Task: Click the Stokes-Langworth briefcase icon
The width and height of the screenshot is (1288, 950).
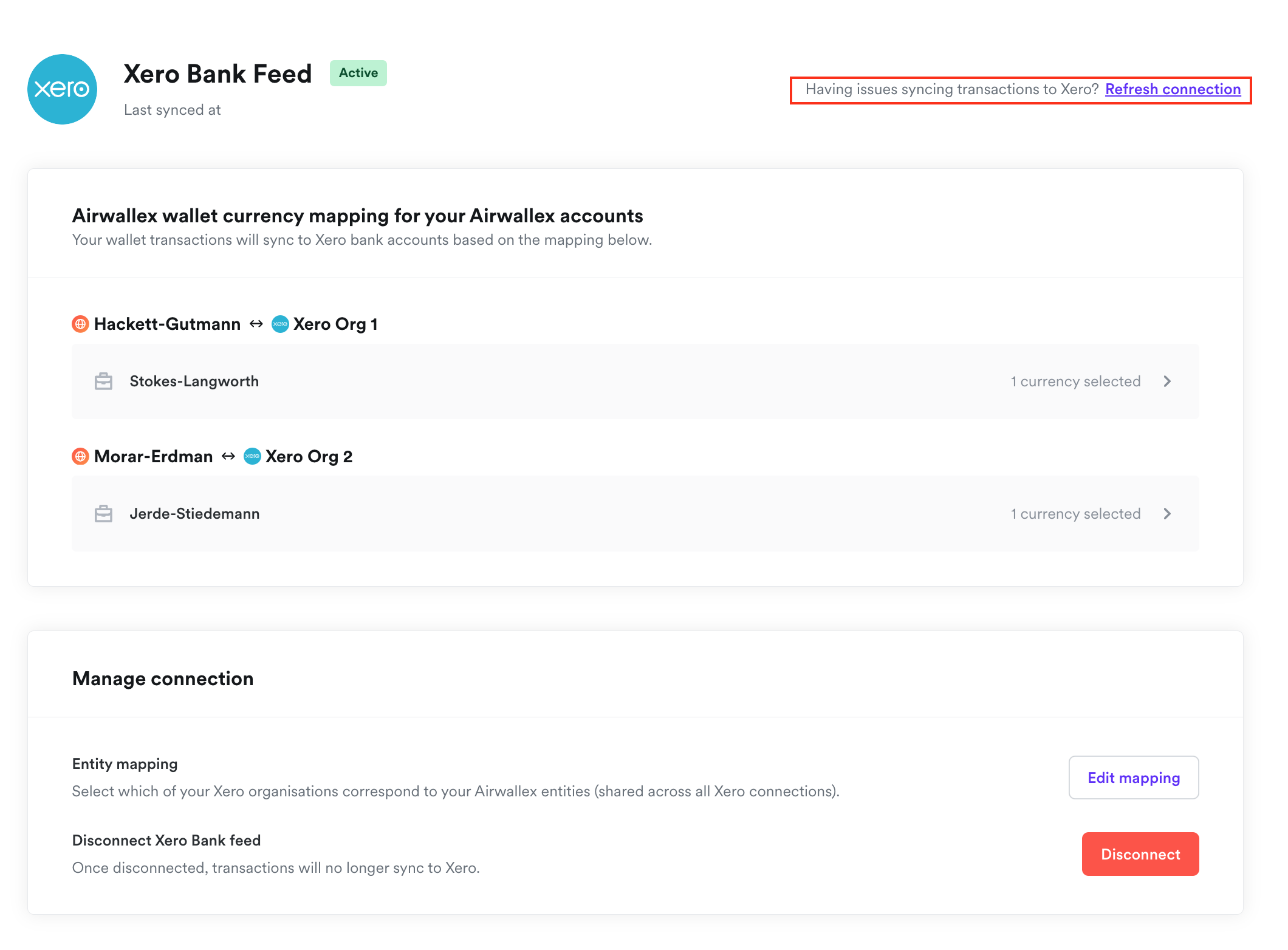Action: coord(103,381)
